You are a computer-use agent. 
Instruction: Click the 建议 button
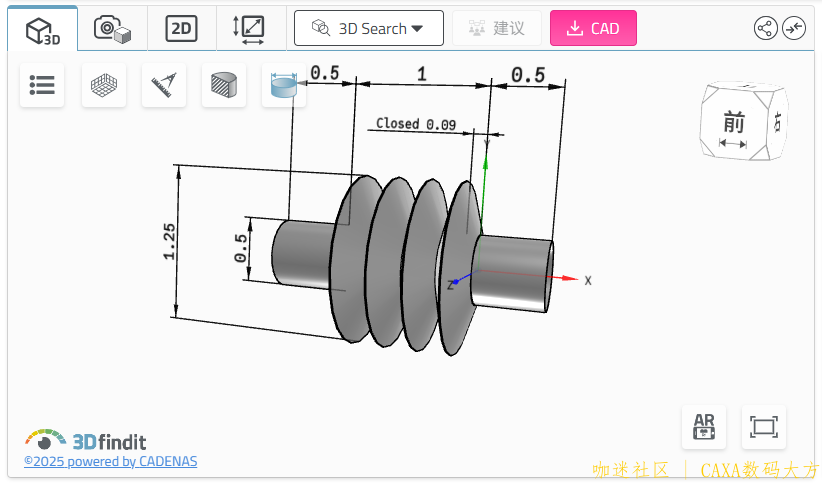(496, 28)
